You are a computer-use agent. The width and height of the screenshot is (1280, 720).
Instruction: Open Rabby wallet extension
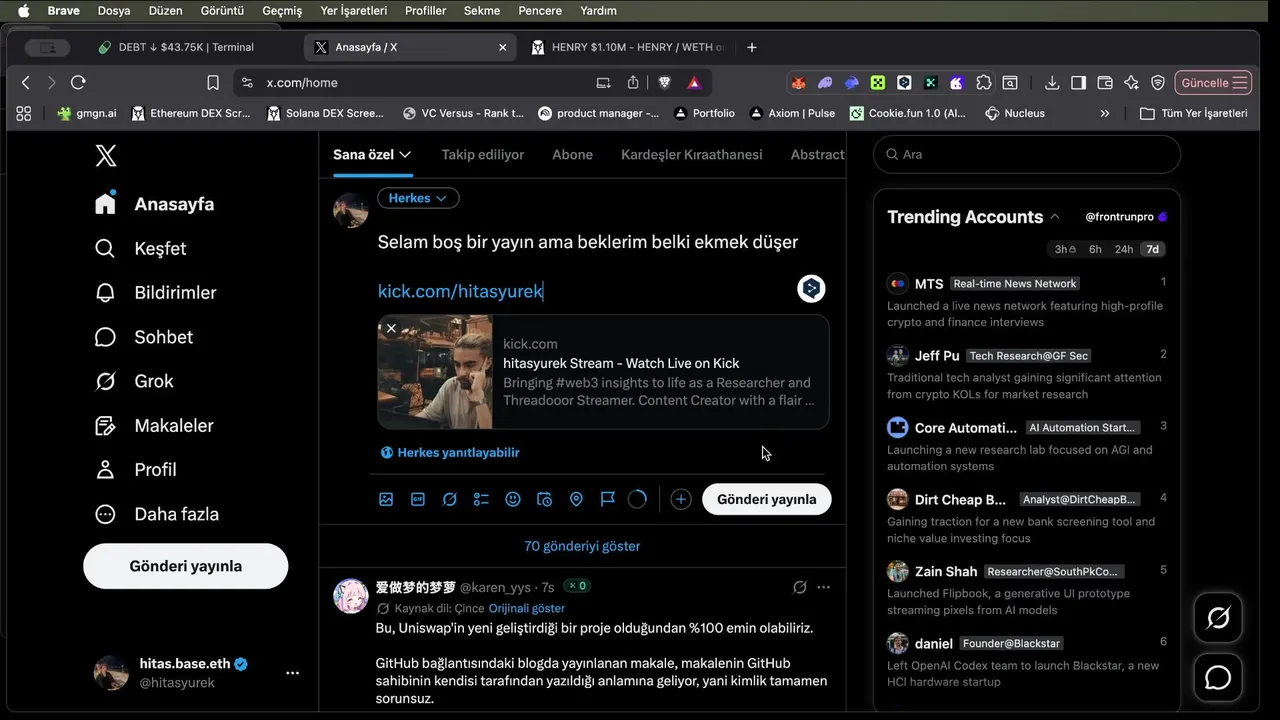tap(851, 83)
